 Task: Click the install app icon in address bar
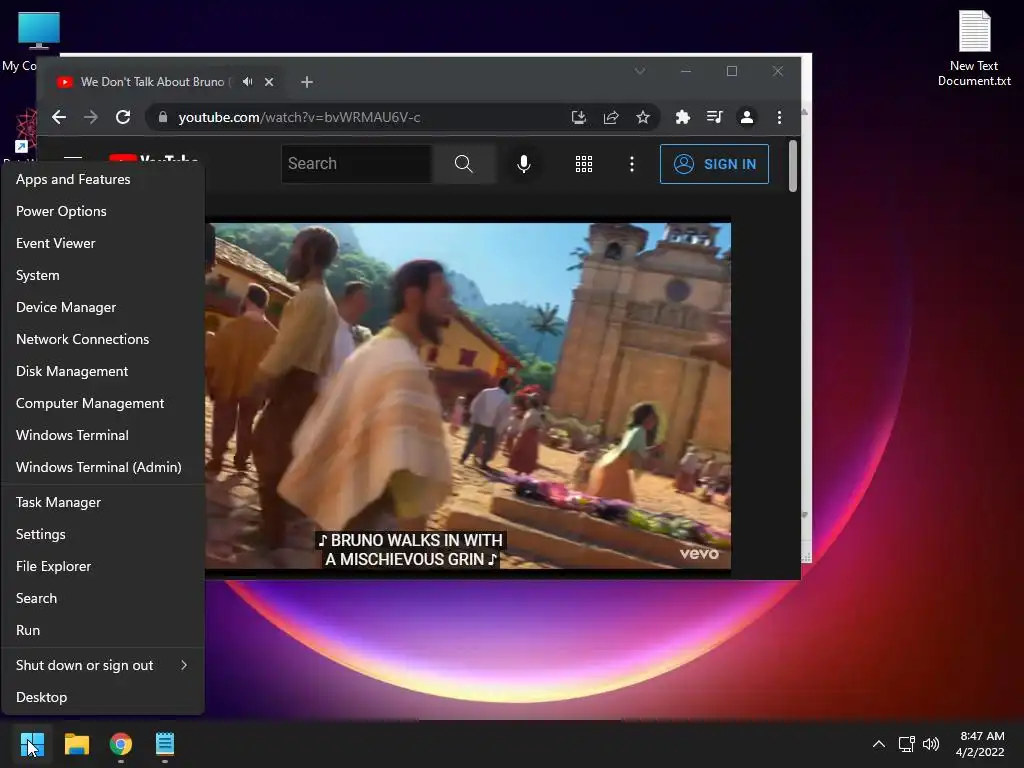tap(578, 117)
